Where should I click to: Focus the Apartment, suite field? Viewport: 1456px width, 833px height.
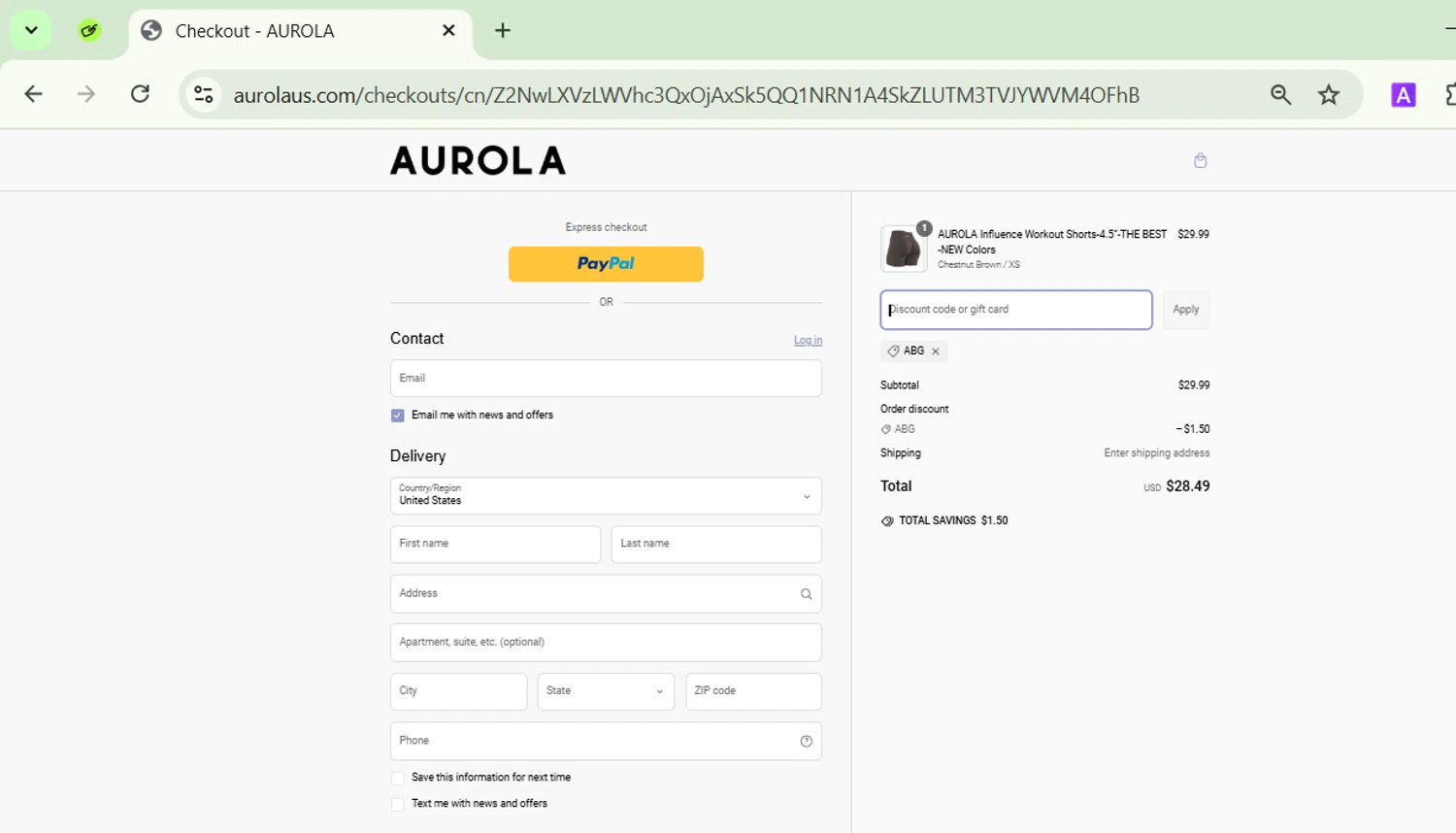[x=606, y=643]
